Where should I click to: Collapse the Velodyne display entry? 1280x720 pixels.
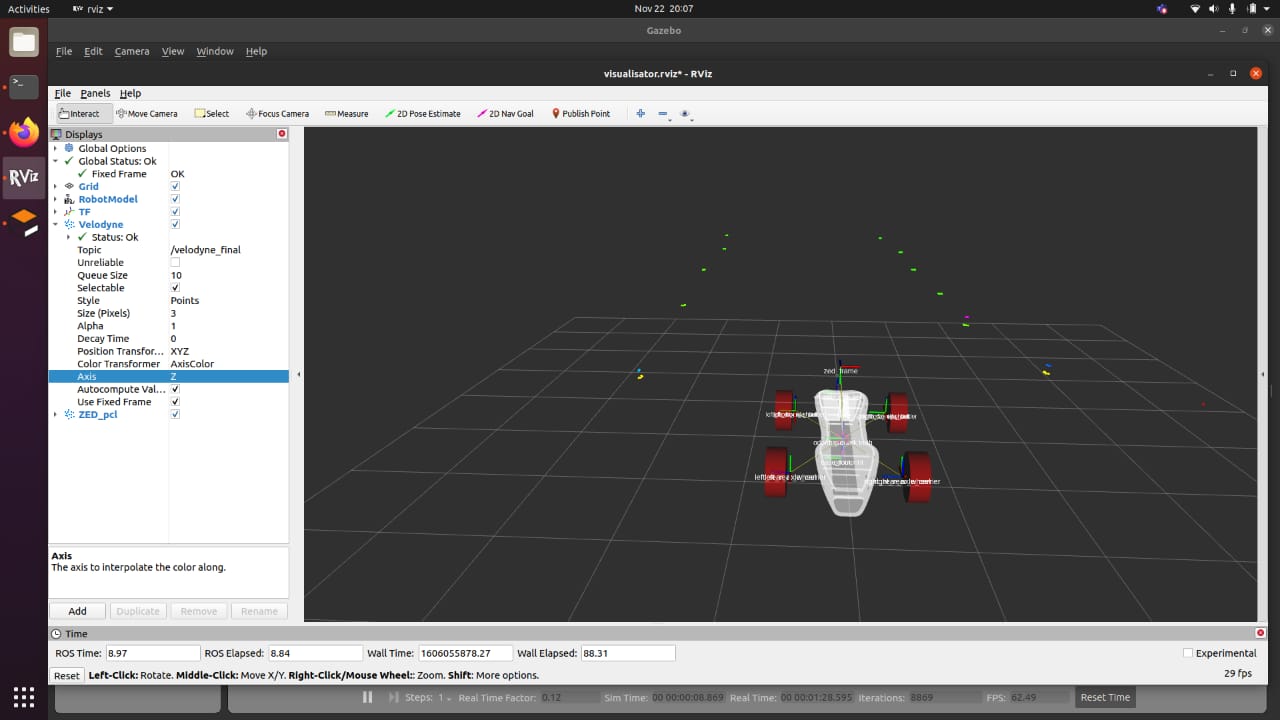56,224
